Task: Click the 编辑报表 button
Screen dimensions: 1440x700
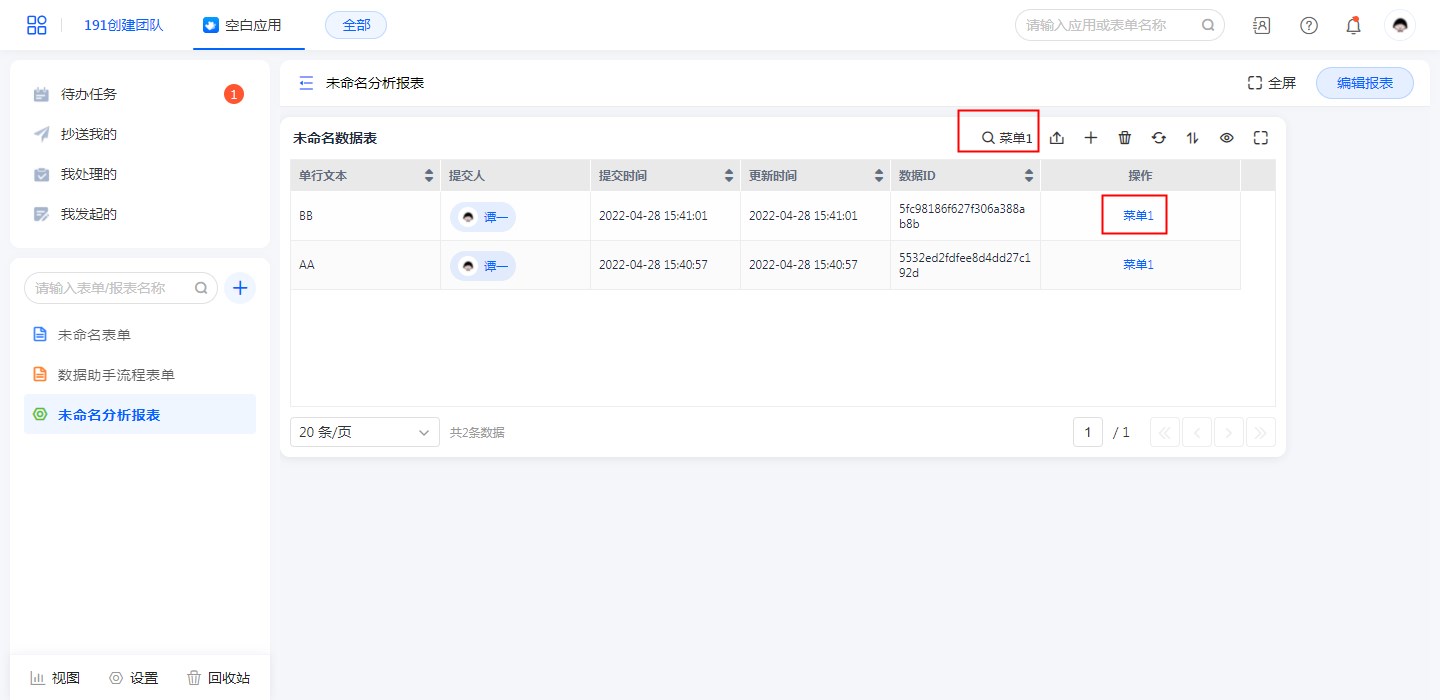Action: (x=1364, y=83)
